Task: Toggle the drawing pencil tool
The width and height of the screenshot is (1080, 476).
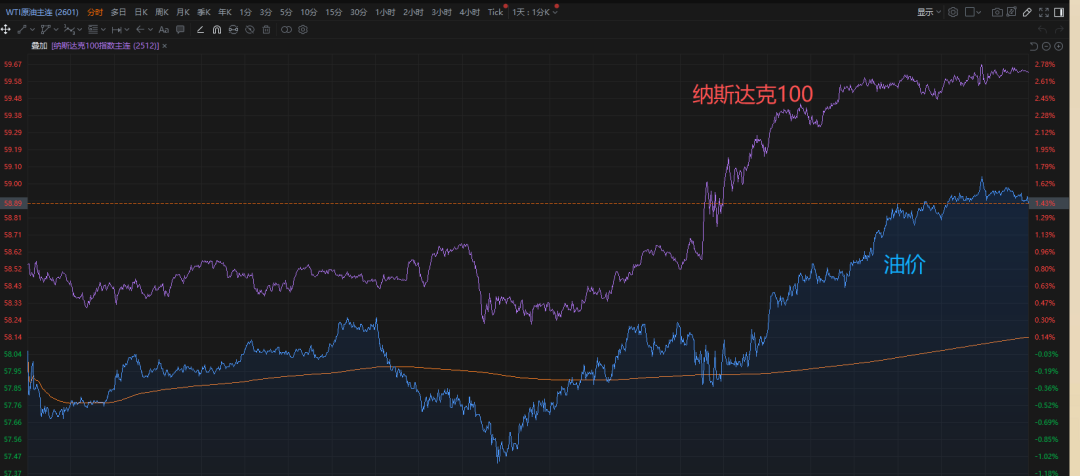Action: 1027,12
